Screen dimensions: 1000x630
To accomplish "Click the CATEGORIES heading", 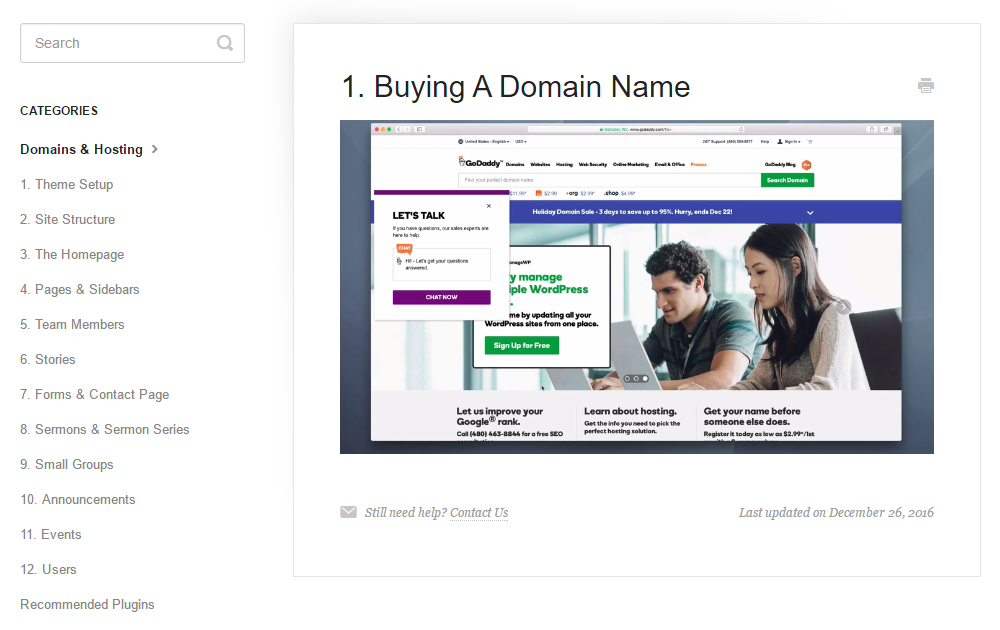I will [59, 111].
